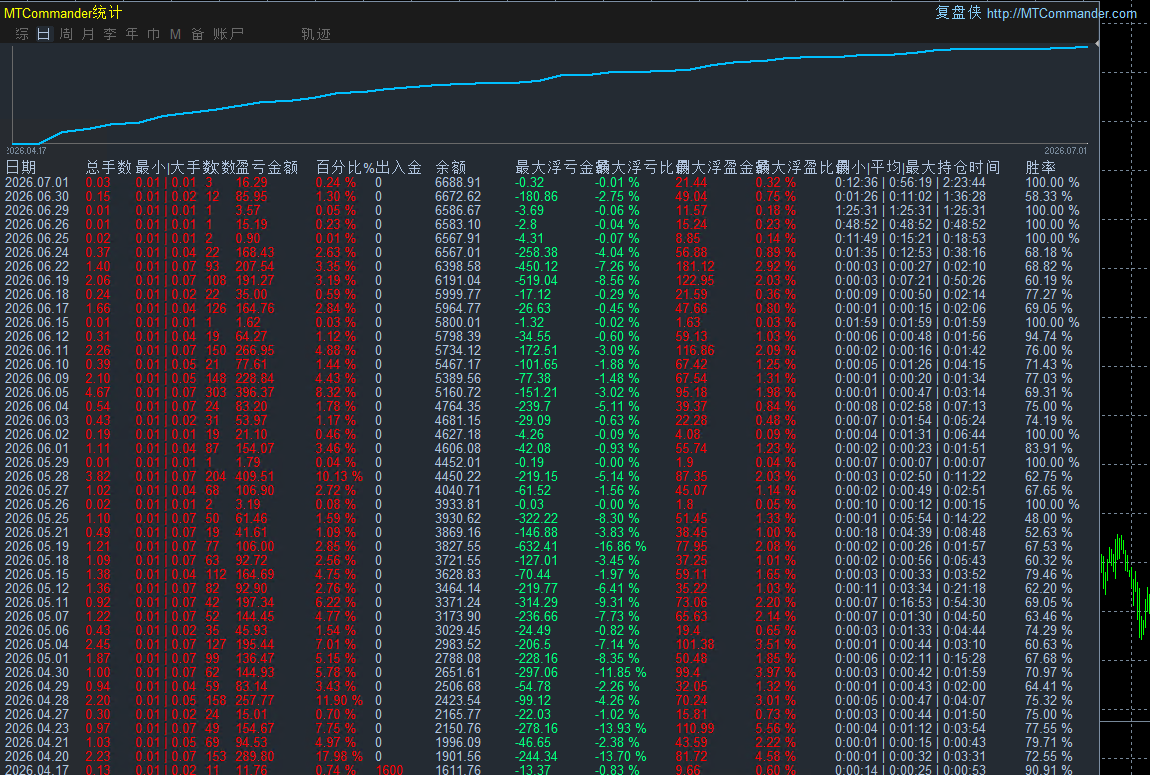The width and height of the screenshot is (1150, 775).
Task: Switch to the 季 quarterly tab
Action: (110, 34)
